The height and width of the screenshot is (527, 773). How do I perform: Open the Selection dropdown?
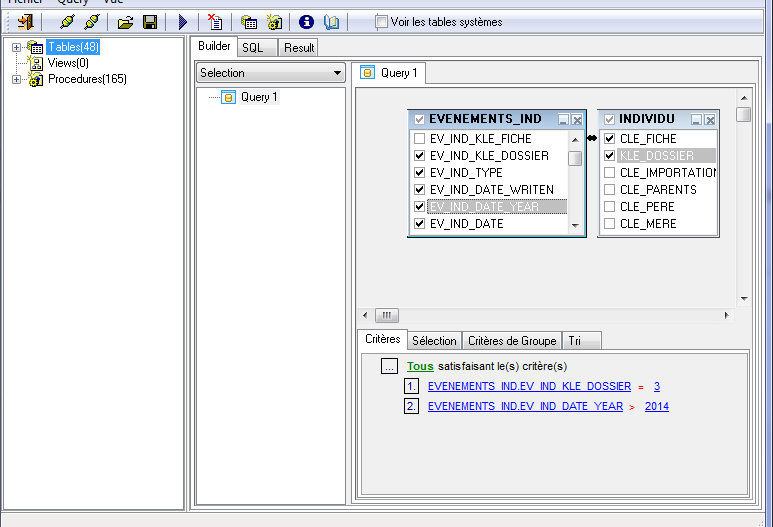coord(337,73)
